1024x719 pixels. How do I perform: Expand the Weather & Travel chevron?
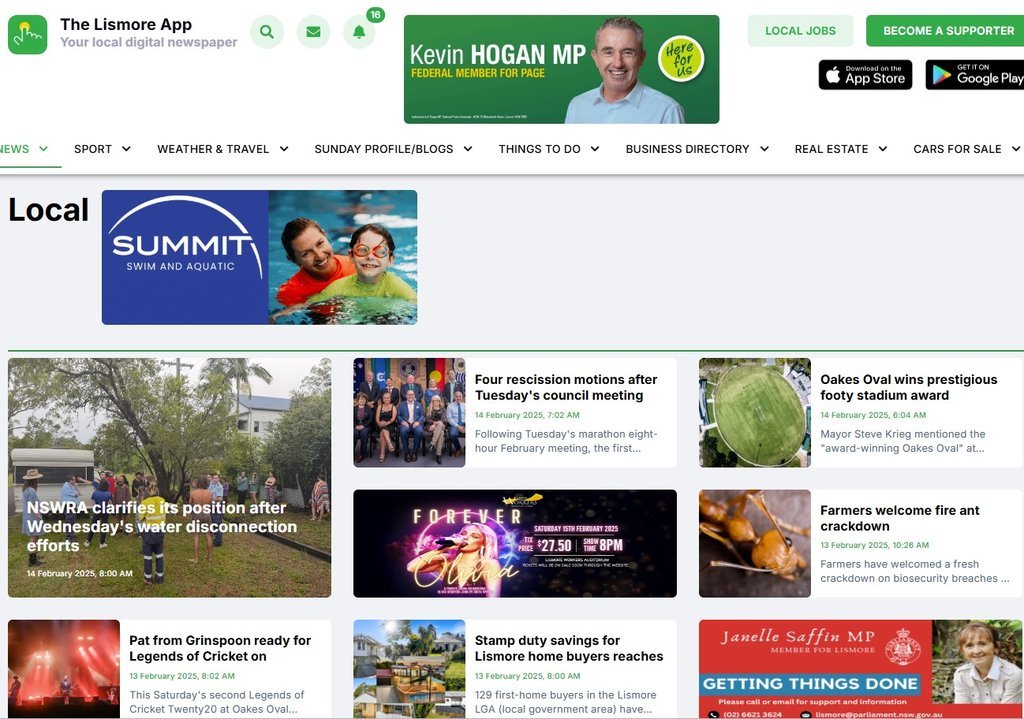(284, 149)
